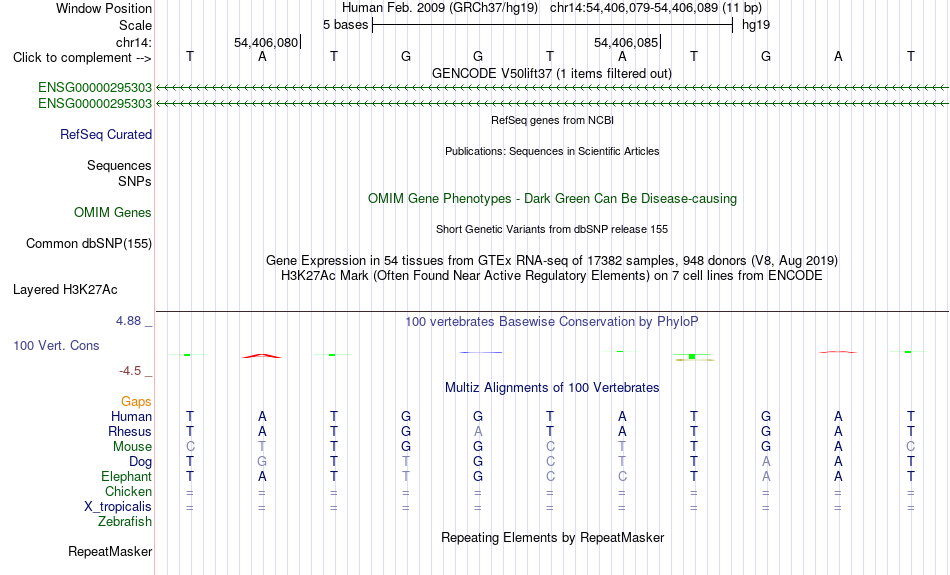This screenshot has height=575, width=950.
Task: Open RepeatMasker track label
Action: coord(110,551)
